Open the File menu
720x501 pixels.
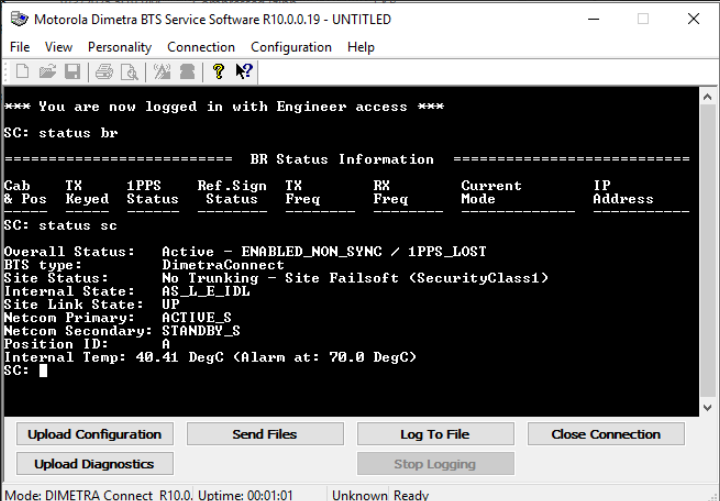(20, 47)
